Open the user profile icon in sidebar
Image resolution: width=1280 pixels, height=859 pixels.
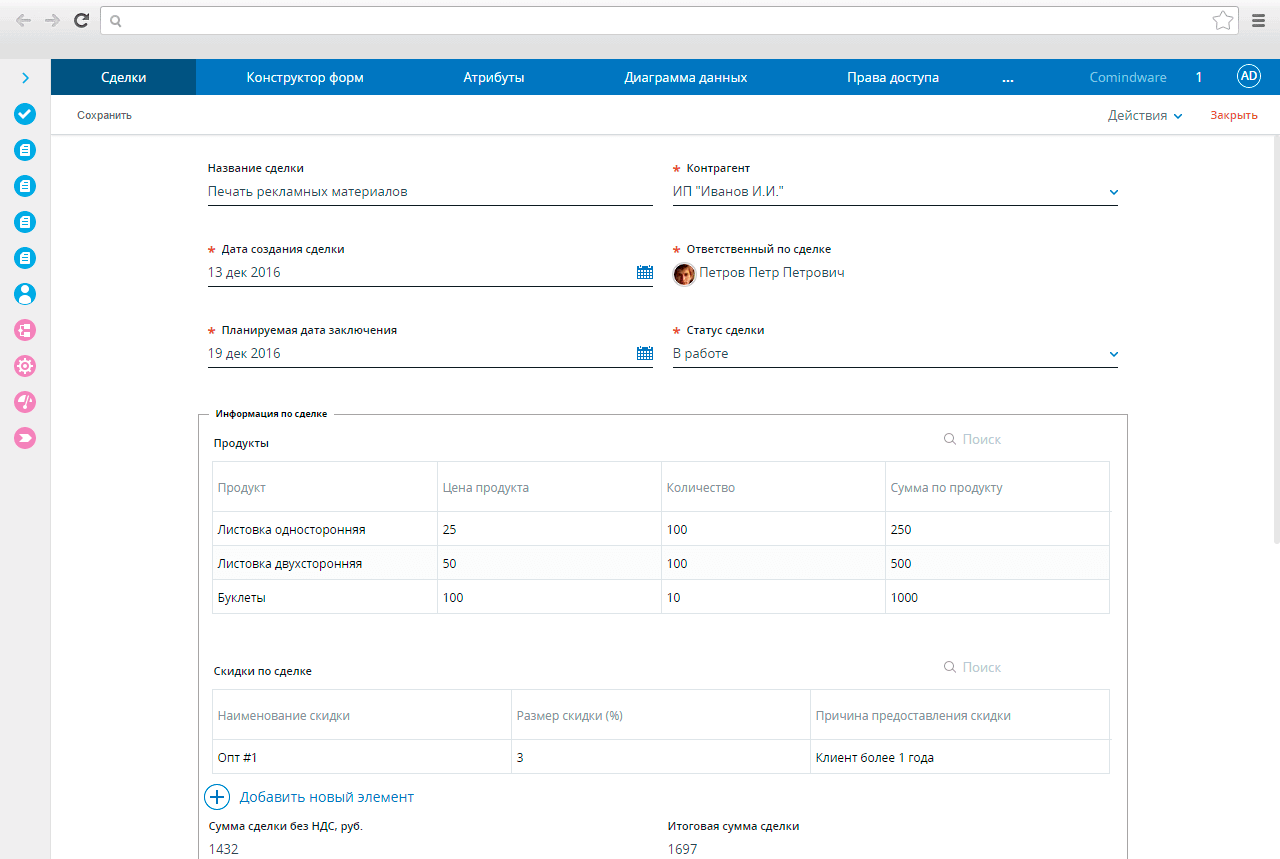pos(25,294)
